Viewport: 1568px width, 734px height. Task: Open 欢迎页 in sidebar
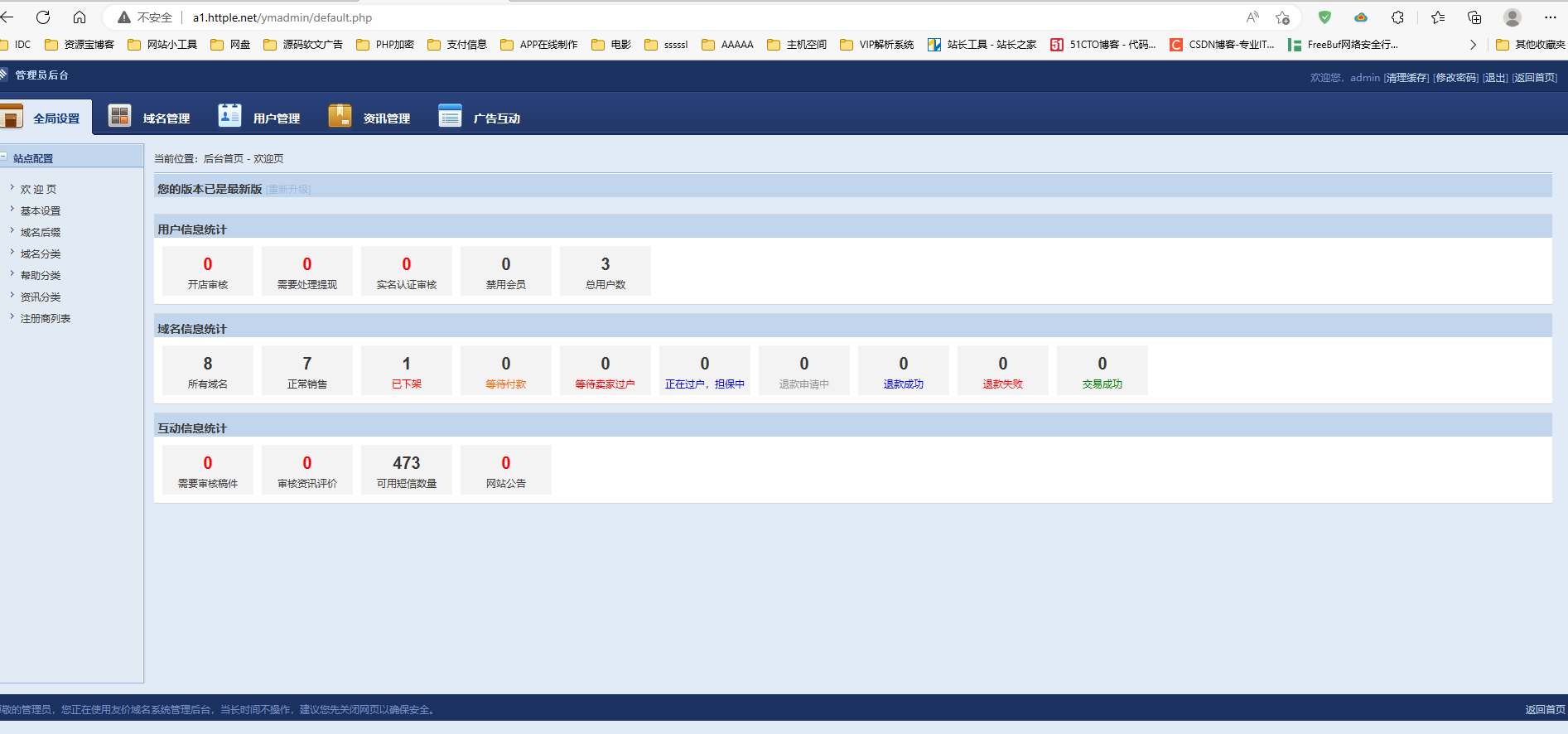click(x=39, y=190)
